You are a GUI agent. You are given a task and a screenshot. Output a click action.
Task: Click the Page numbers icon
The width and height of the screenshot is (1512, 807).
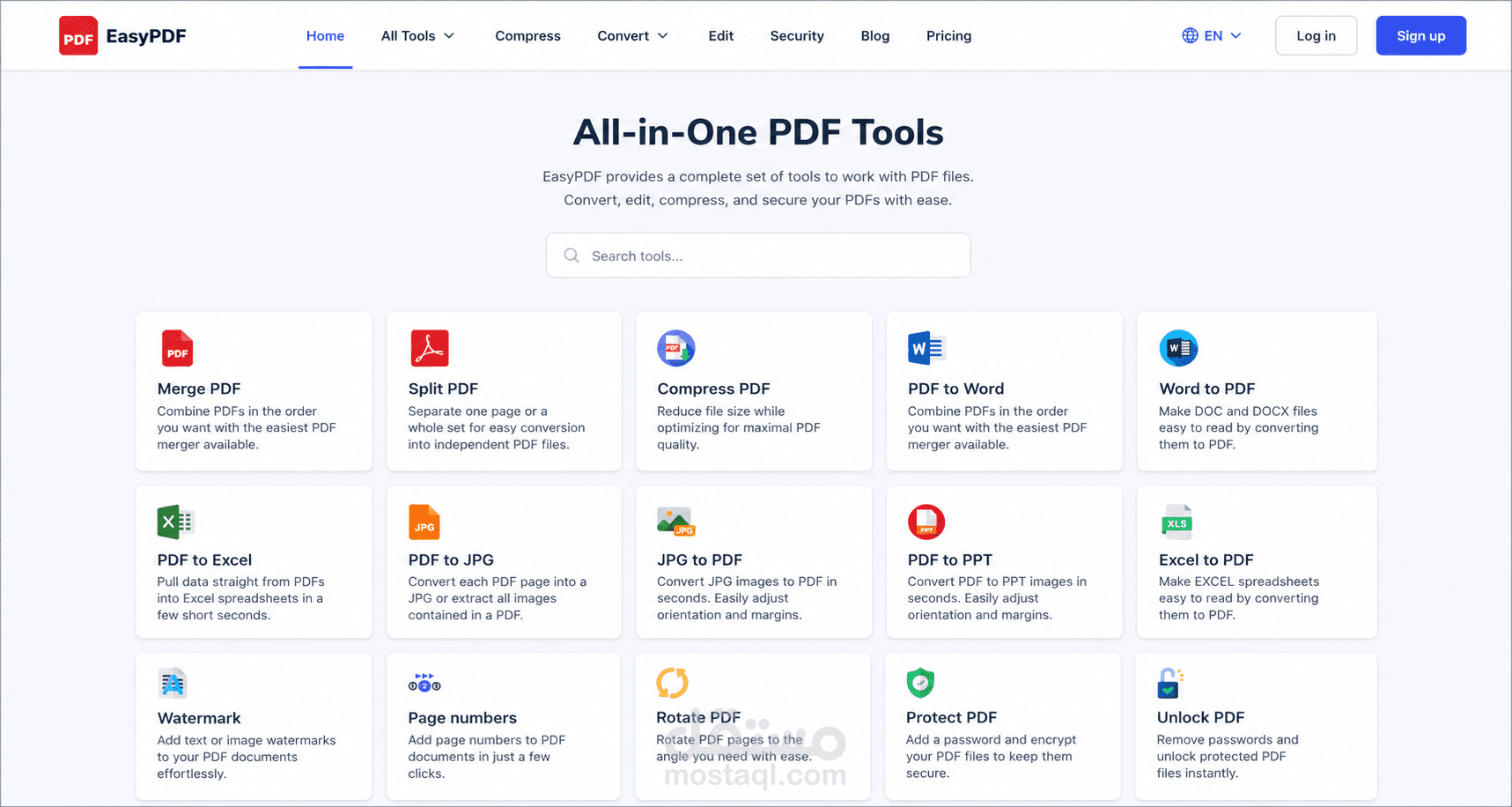(424, 682)
